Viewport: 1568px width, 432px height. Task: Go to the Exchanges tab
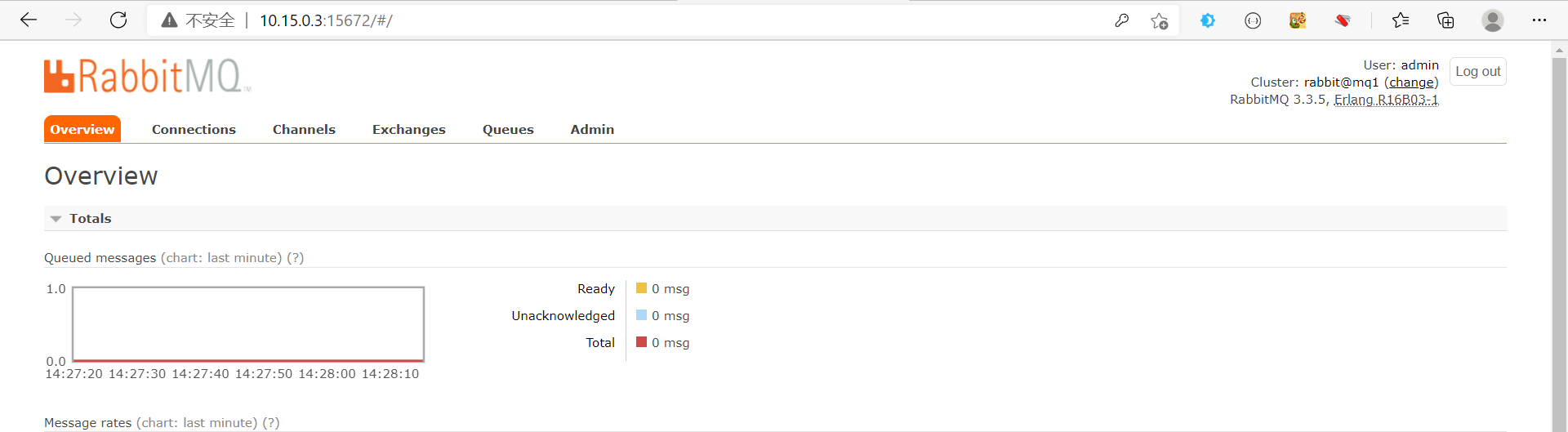click(409, 129)
